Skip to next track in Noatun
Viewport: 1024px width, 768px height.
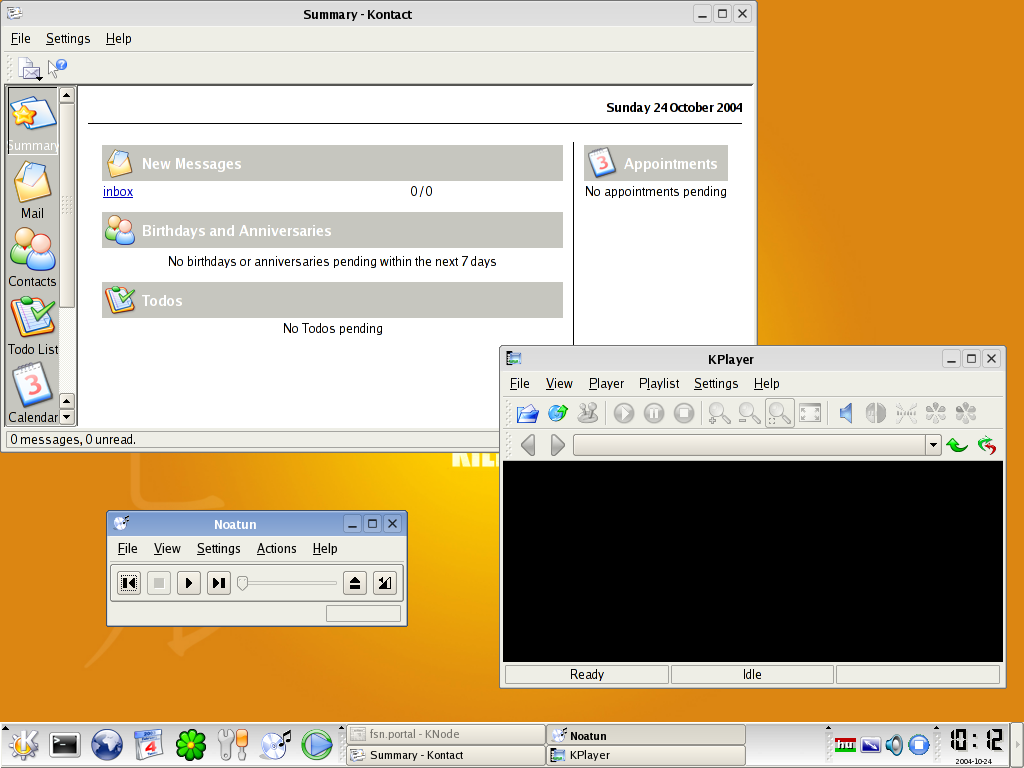click(219, 583)
